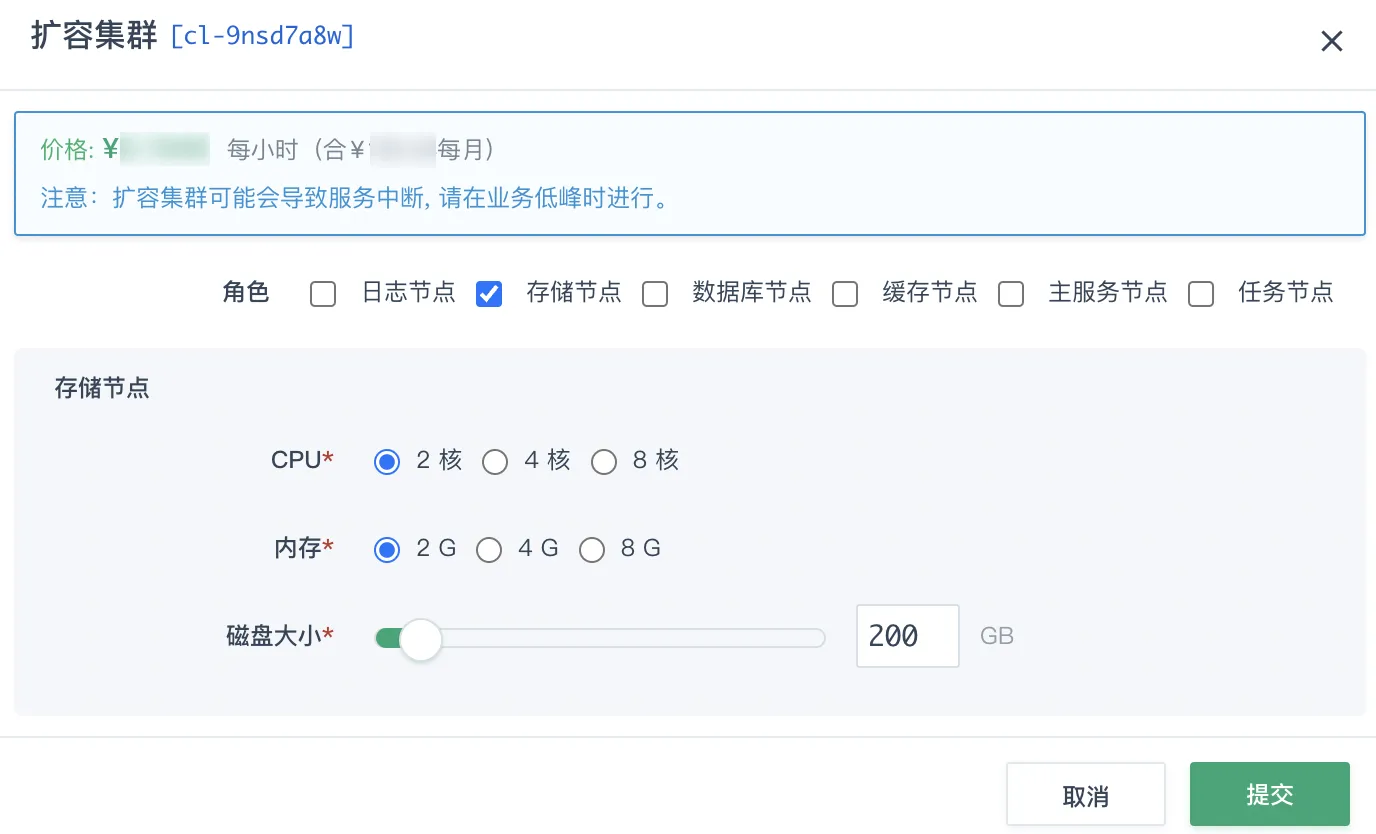
Task: Check the 日志节点 role checkbox
Action: click(x=323, y=294)
